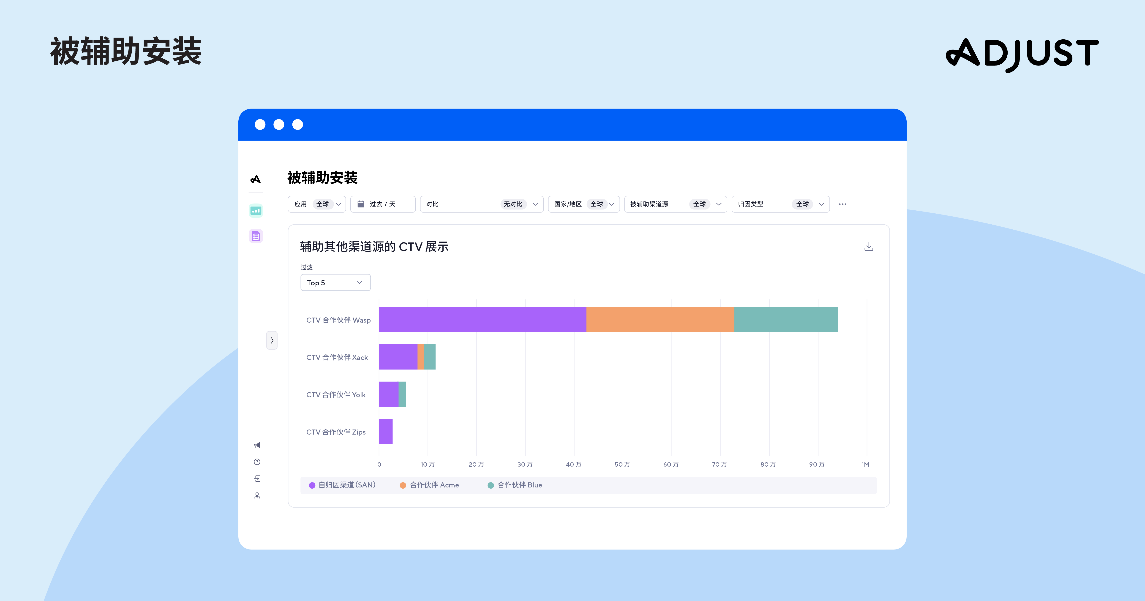The height and width of the screenshot is (601, 1145).
Task: Open the green chart dashboard sidebar icon
Action: (x=256, y=210)
